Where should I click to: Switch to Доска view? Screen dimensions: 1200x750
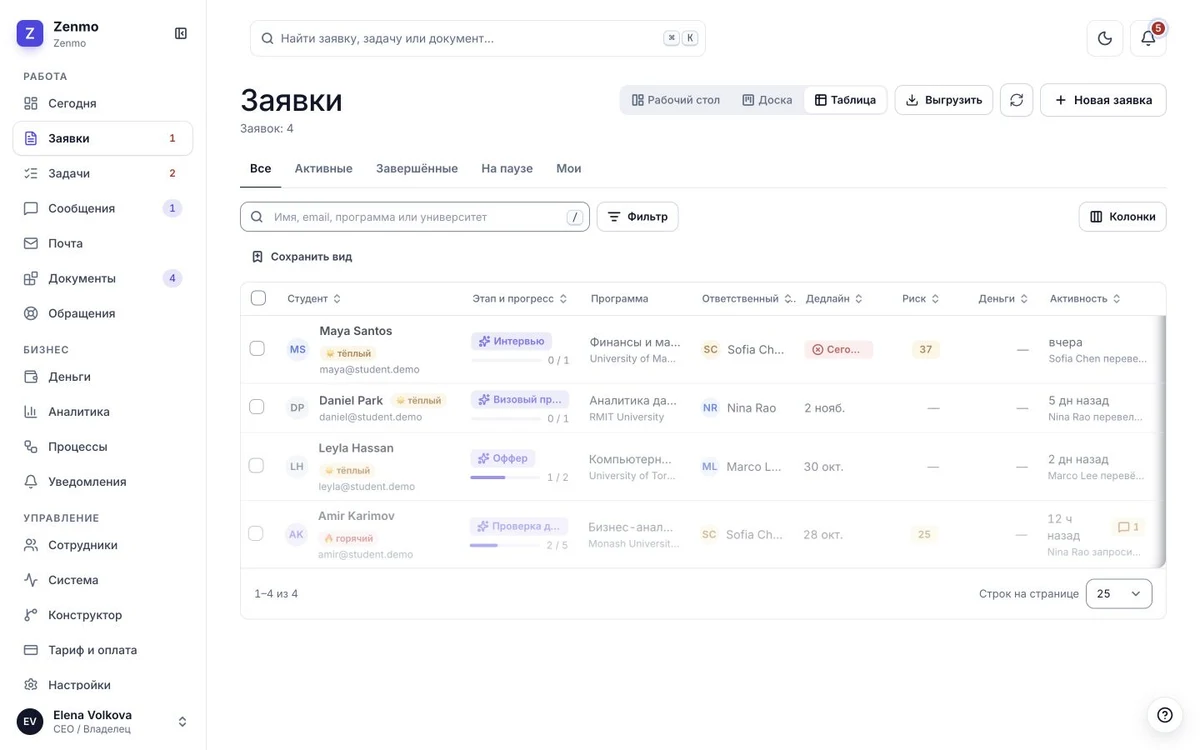[x=767, y=100]
